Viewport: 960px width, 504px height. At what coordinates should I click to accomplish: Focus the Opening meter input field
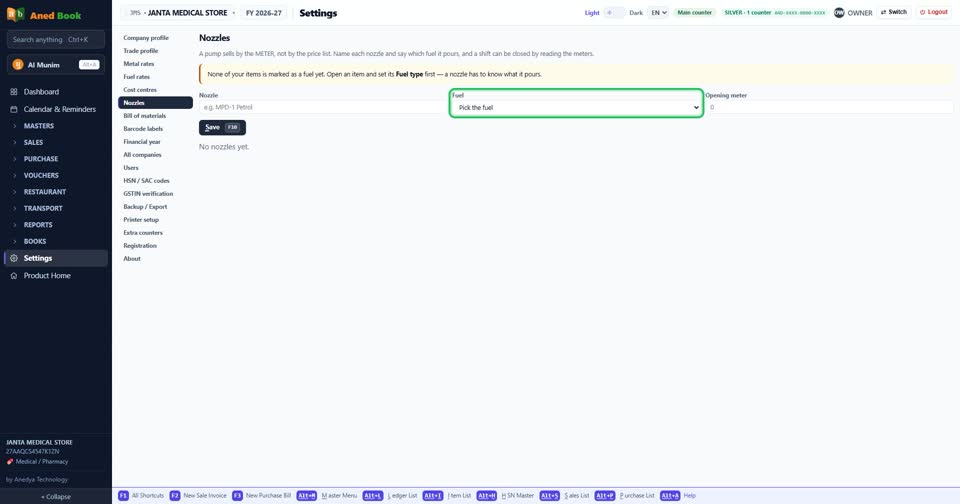tap(830, 107)
